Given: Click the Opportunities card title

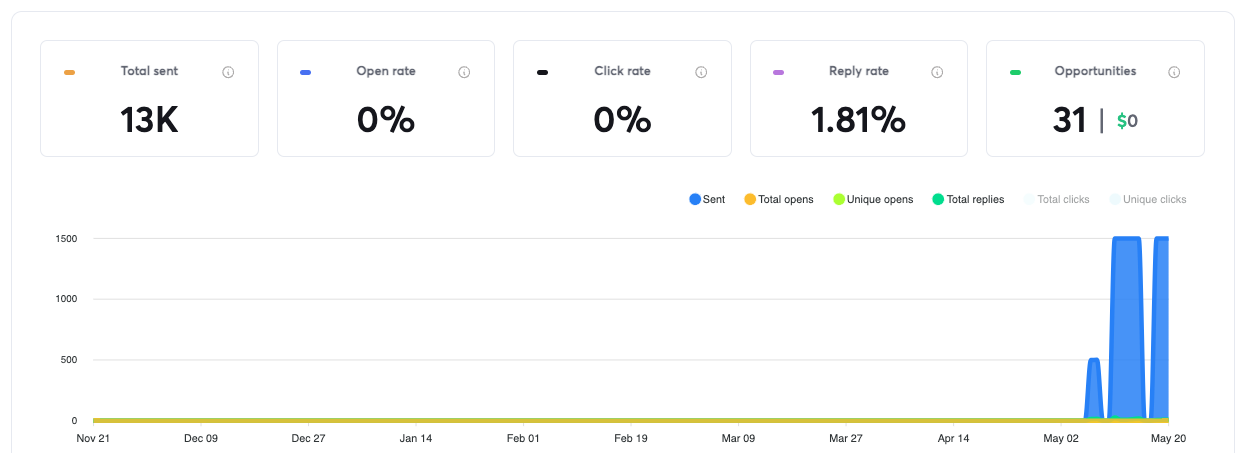Looking at the screenshot, I should 1095,71.
